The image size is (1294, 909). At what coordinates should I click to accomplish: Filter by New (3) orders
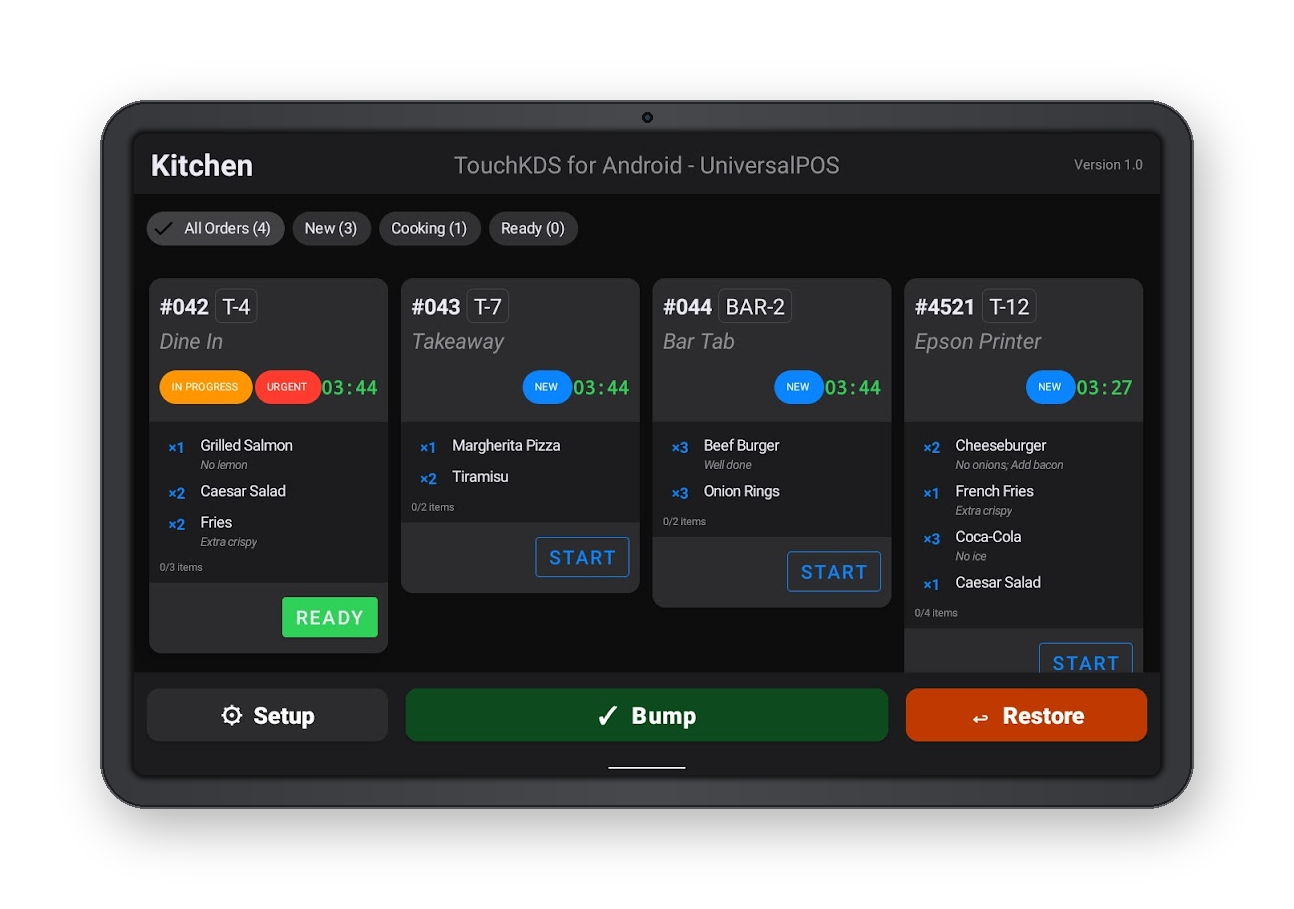point(331,229)
